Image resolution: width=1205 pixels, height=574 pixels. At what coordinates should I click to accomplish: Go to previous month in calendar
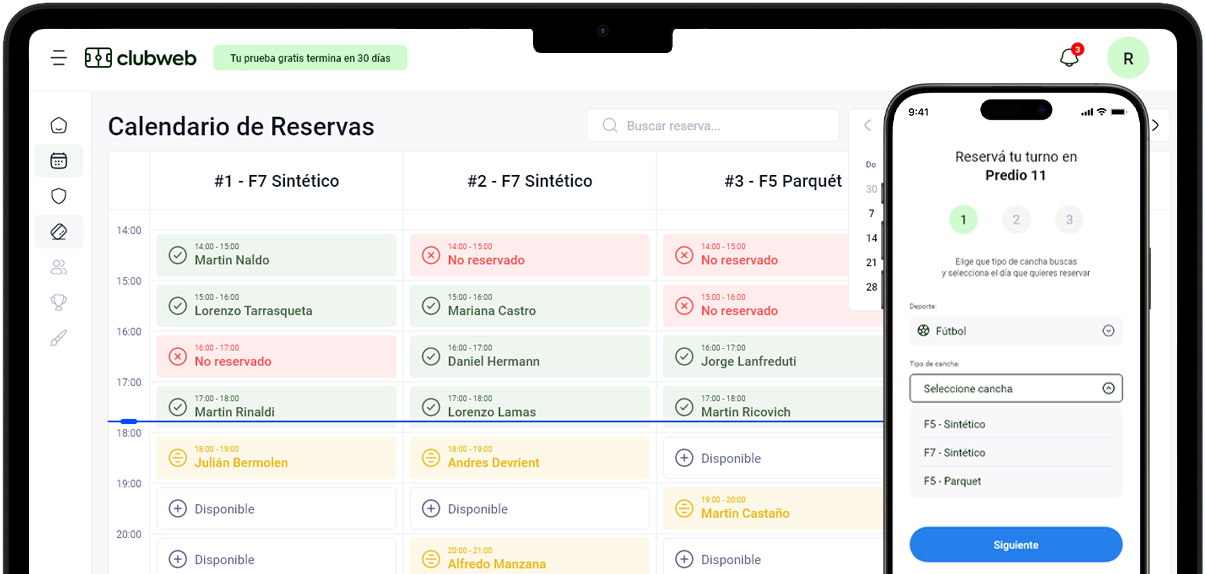point(867,126)
